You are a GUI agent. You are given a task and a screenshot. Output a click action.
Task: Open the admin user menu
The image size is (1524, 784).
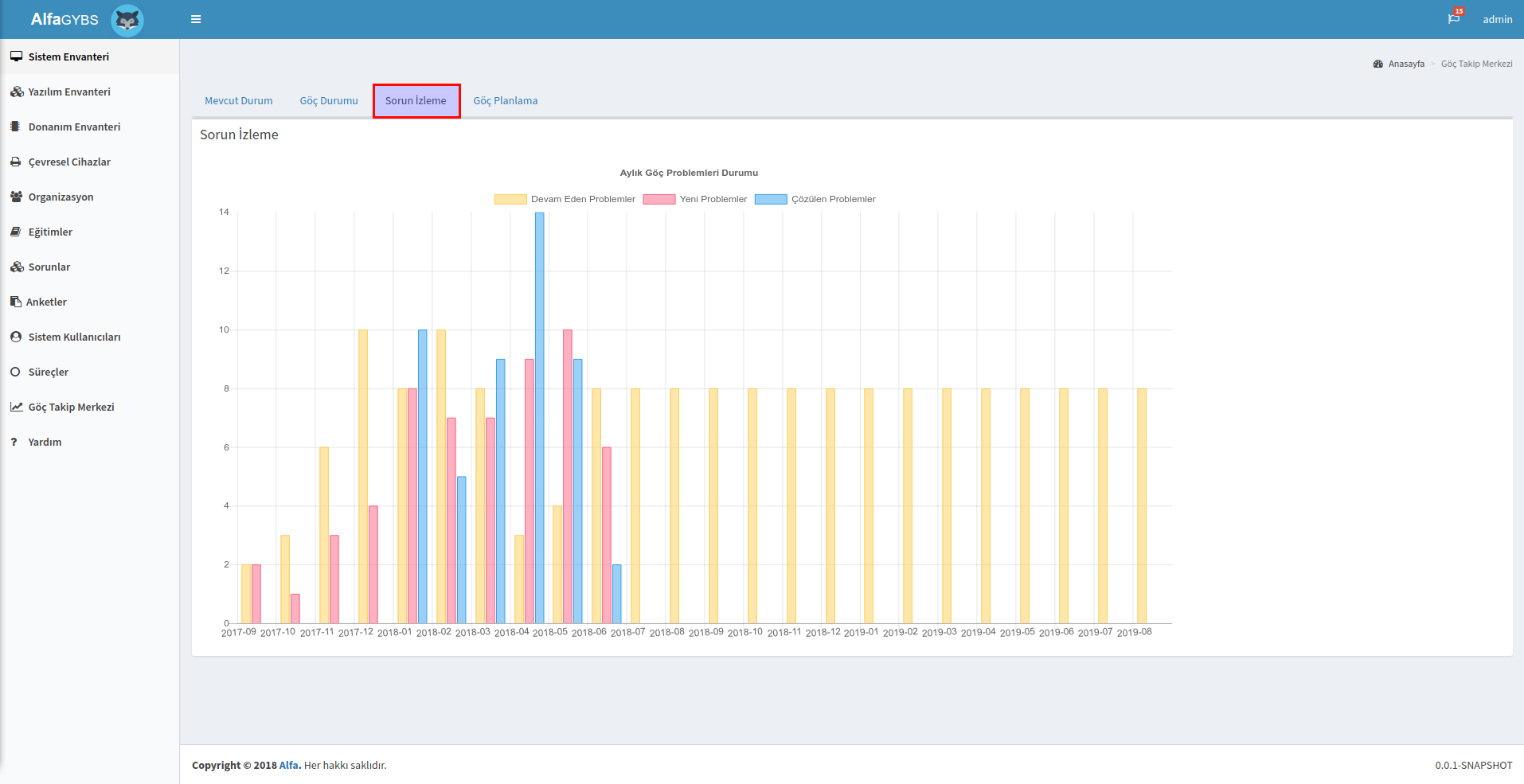point(1497,19)
